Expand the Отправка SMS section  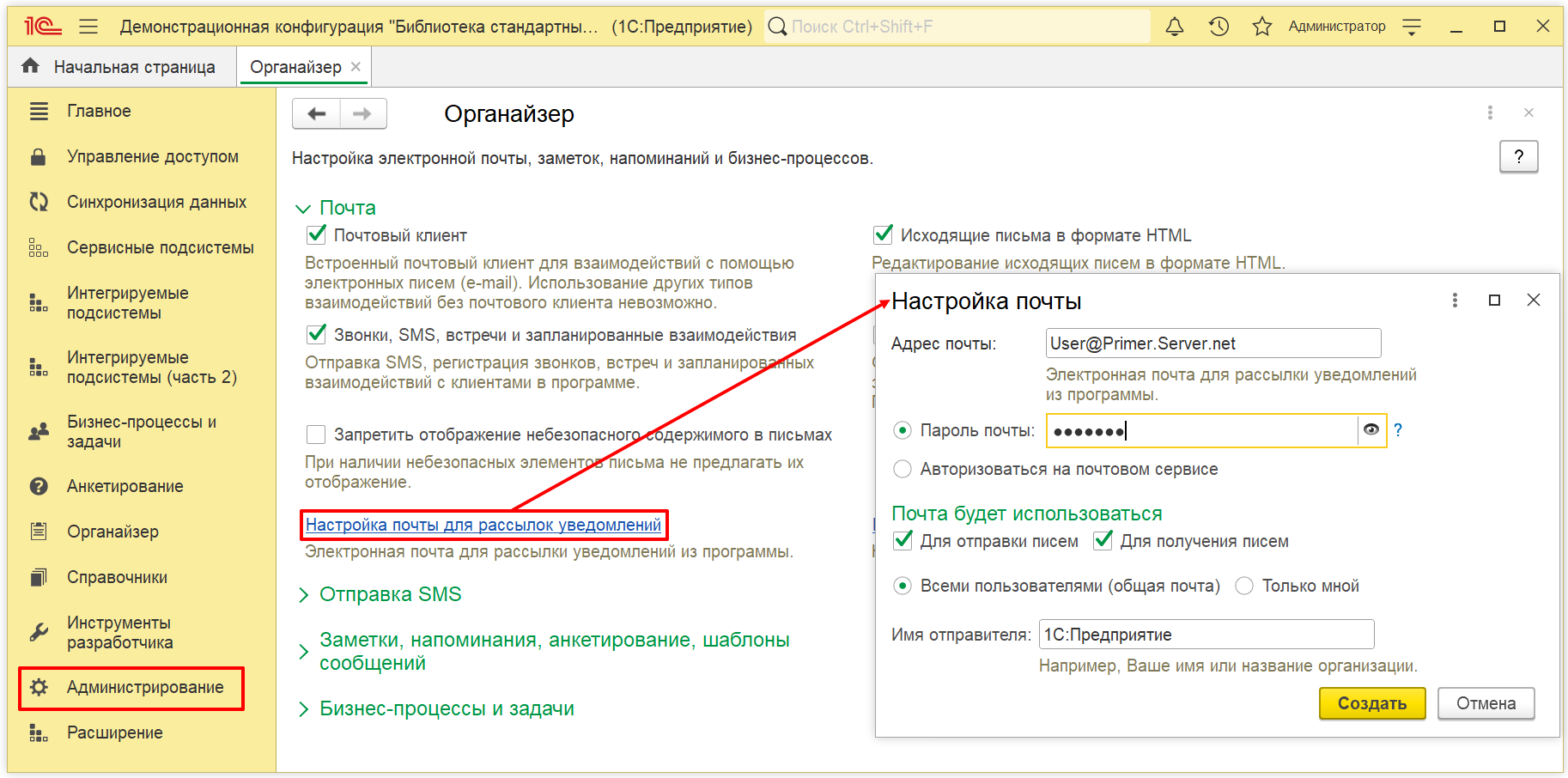pos(303,594)
